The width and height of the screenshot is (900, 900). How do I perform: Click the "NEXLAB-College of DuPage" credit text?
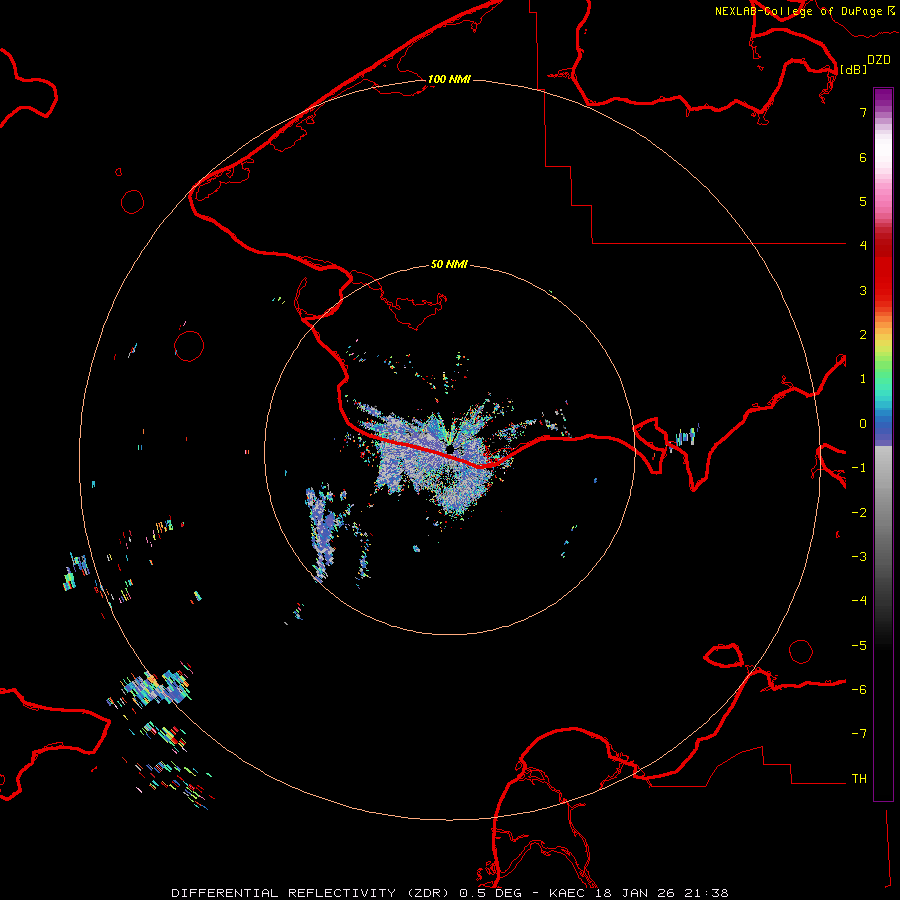pyautogui.click(x=799, y=11)
